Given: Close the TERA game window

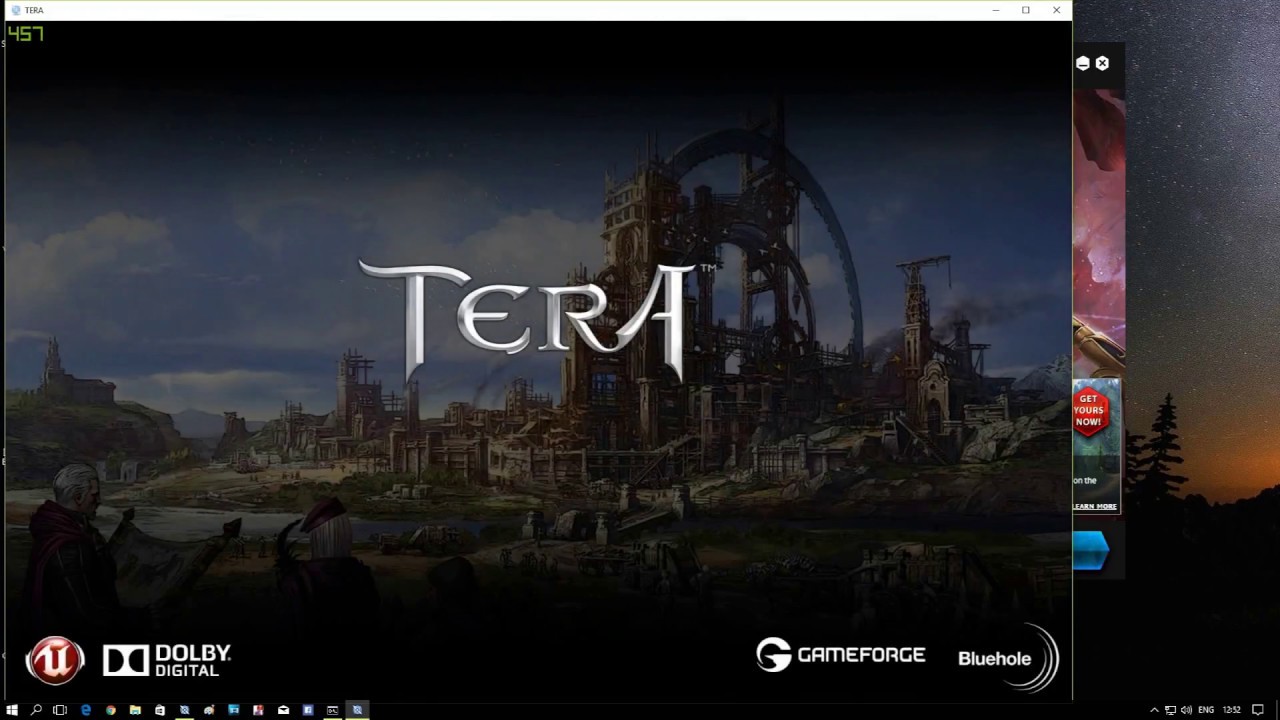Looking at the screenshot, I should (x=1056, y=10).
